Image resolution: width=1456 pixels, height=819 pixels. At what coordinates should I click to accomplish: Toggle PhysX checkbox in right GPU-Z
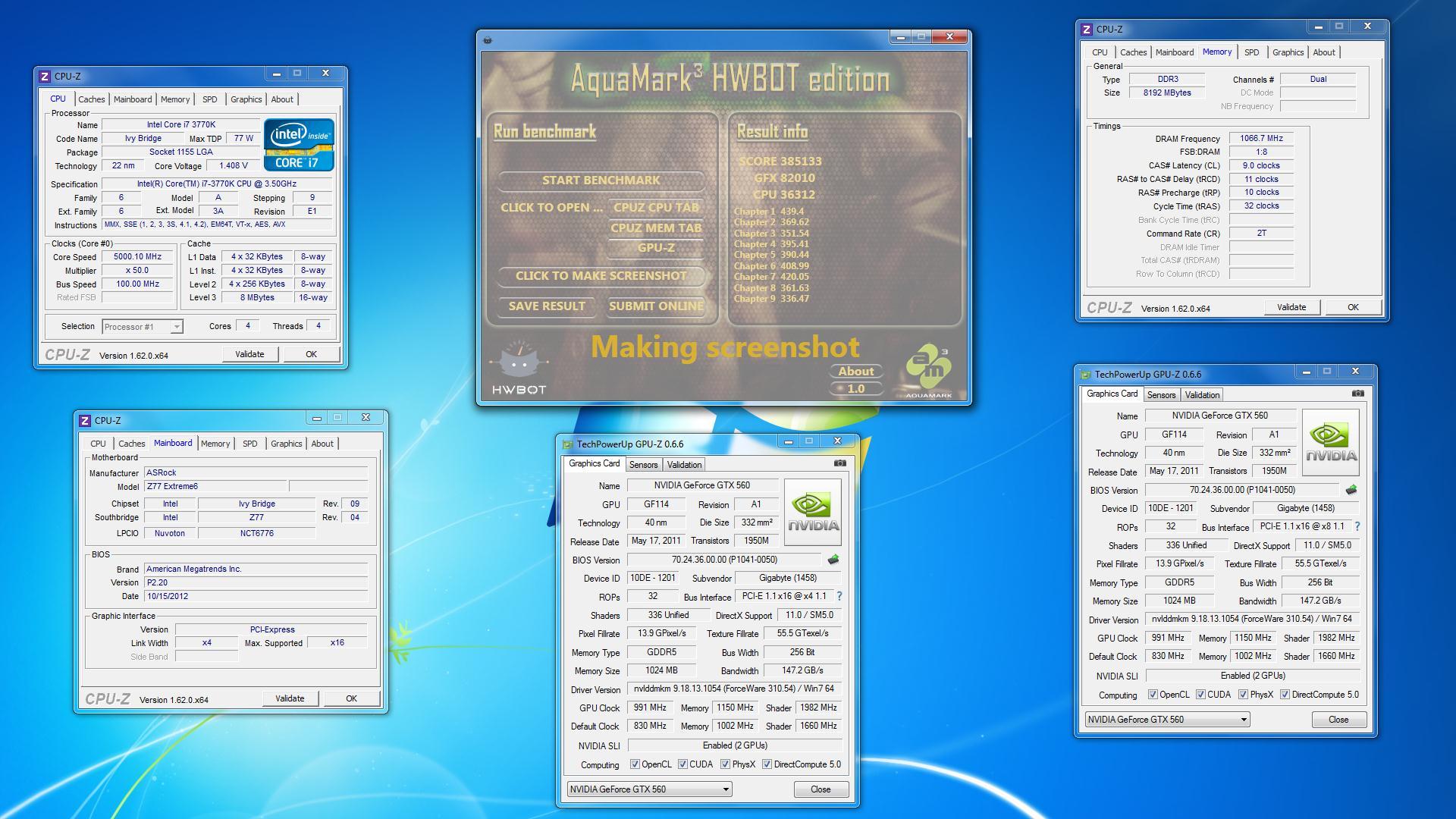1243,695
